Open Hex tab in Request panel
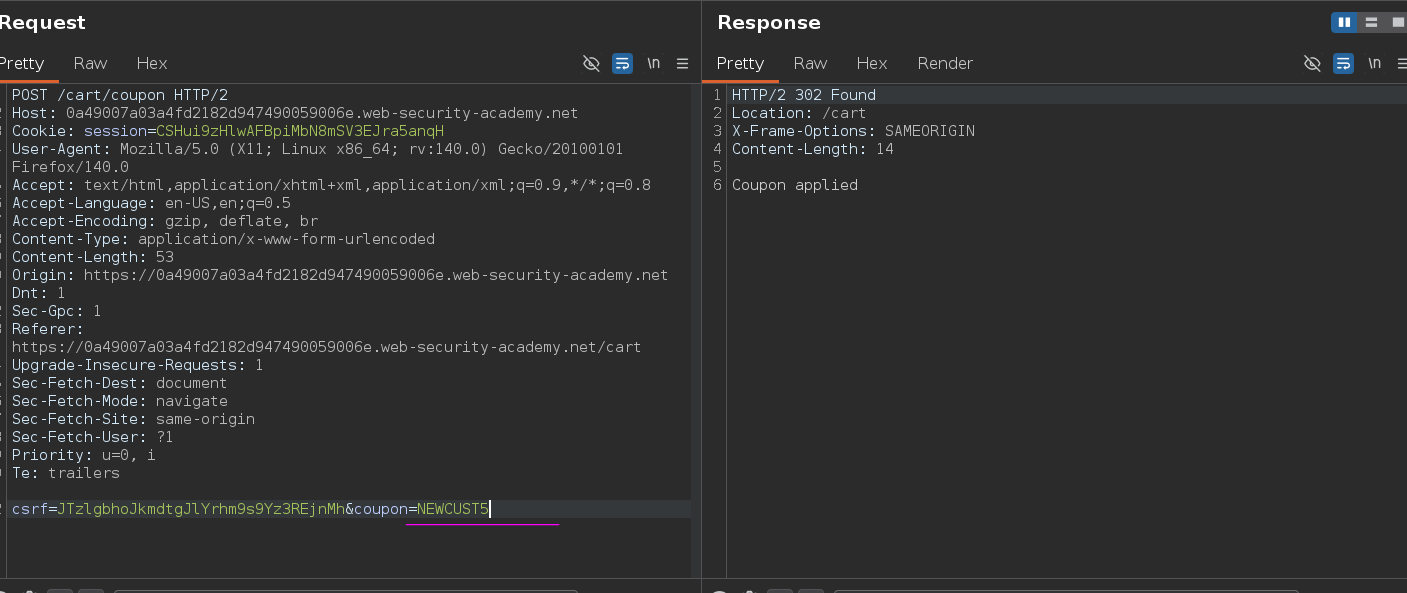Image resolution: width=1407 pixels, height=593 pixels. pyautogui.click(x=152, y=63)
